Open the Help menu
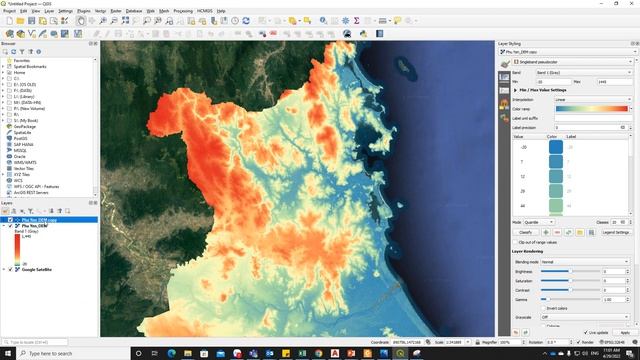 click(x=221, y=11)
